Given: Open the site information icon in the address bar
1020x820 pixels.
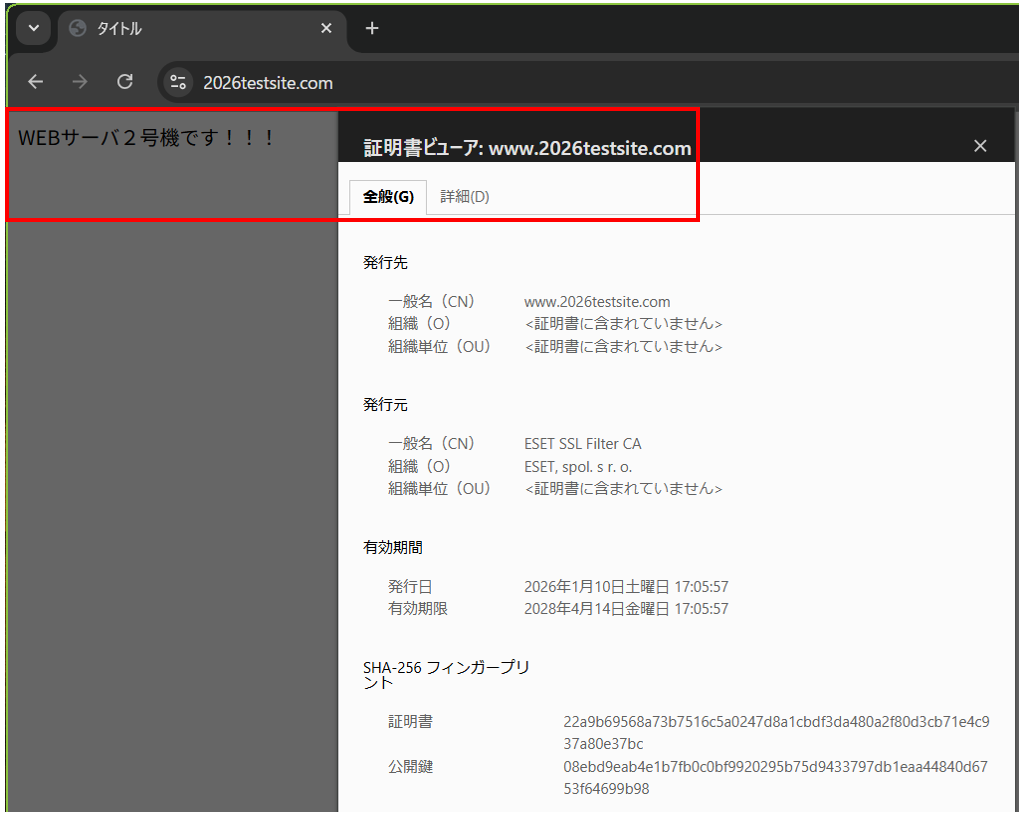Looking at the screenshot, I should click(x=179, y=82).
